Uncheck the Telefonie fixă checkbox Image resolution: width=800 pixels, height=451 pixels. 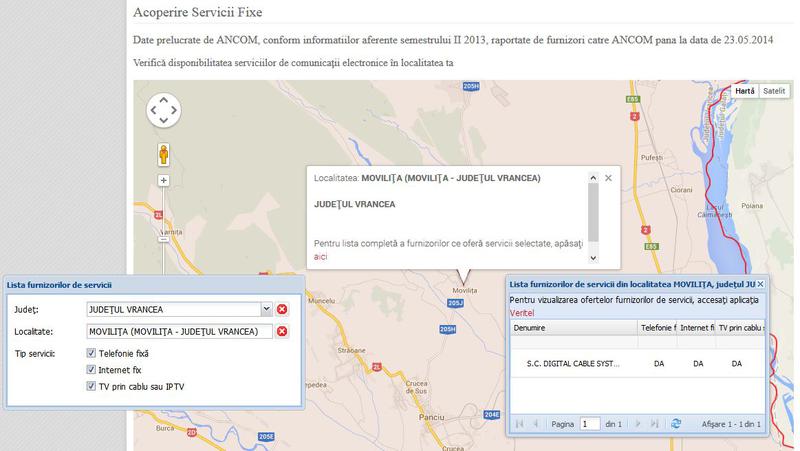click(92, 354)
